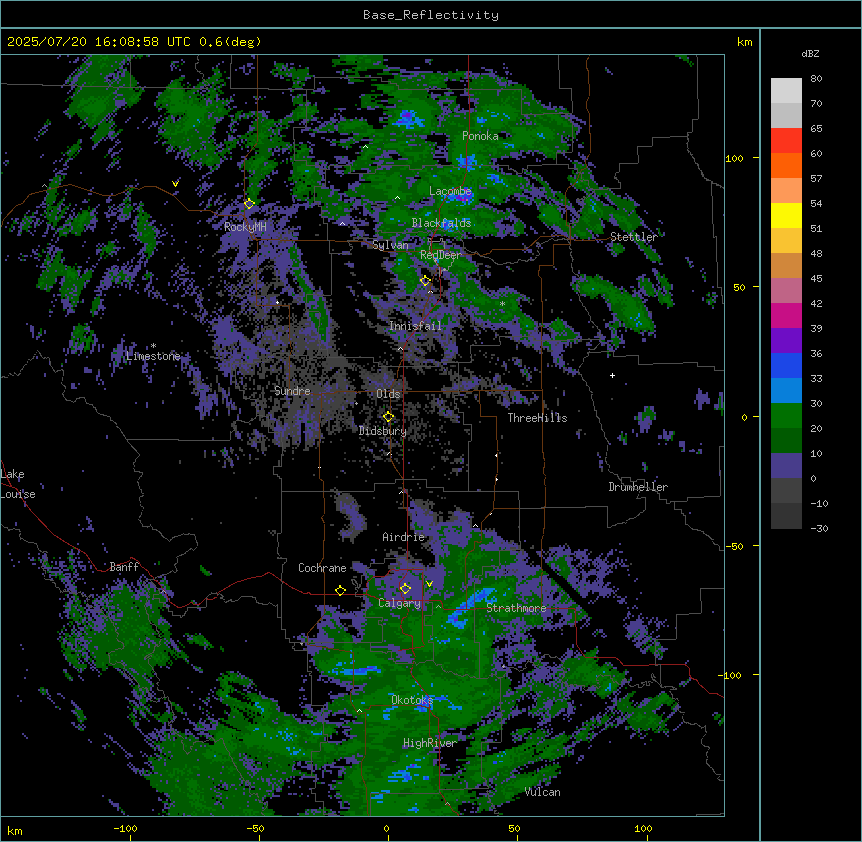The width and height of the screenshot is (862, 842).
Task: Click the 80 value on dBZ scale
Action: point(816,79)
